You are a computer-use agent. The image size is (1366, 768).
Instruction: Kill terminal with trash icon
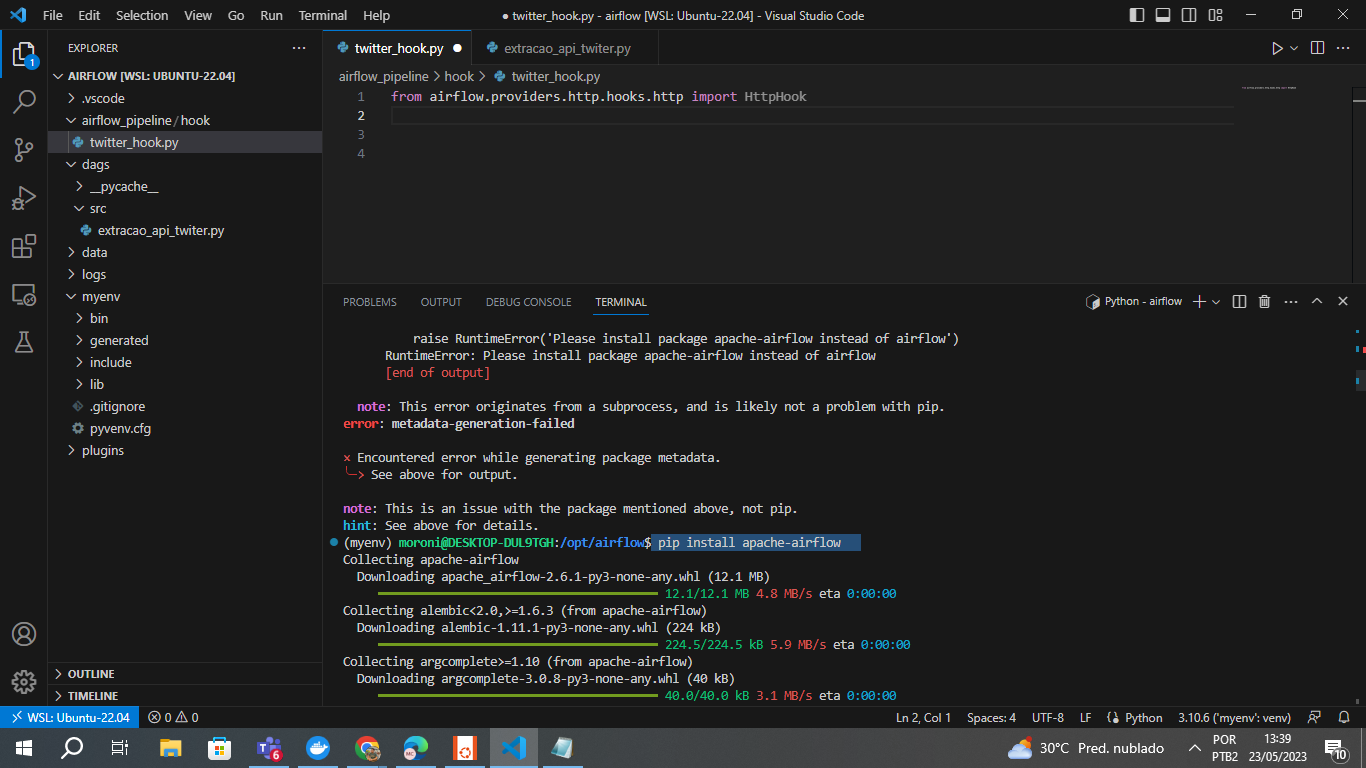(x=1264, y=301)
